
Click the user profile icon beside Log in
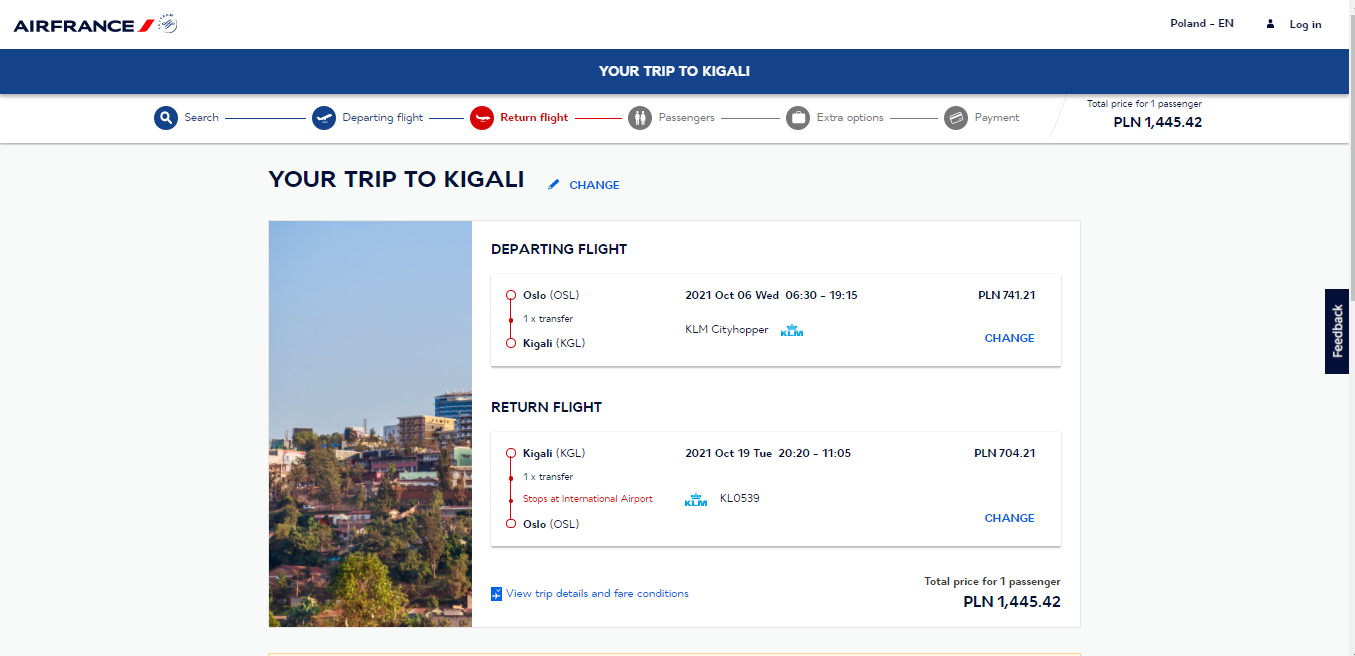point(1271,24)
